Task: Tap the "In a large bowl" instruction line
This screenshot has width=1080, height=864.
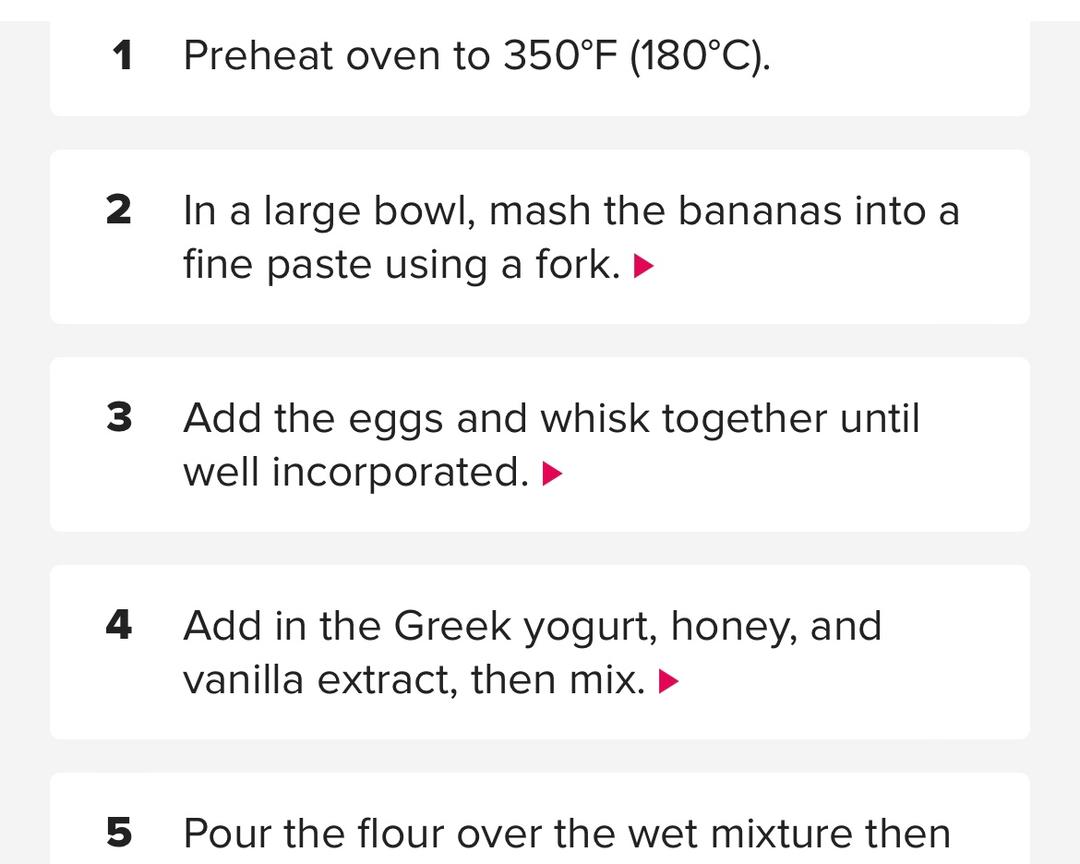Action: click(570, 211)
